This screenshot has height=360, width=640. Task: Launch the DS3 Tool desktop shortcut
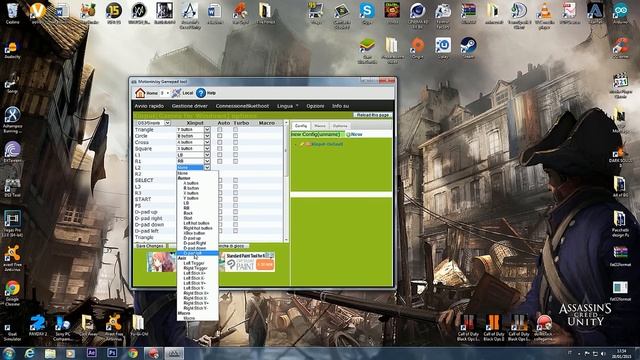[12, 188]
